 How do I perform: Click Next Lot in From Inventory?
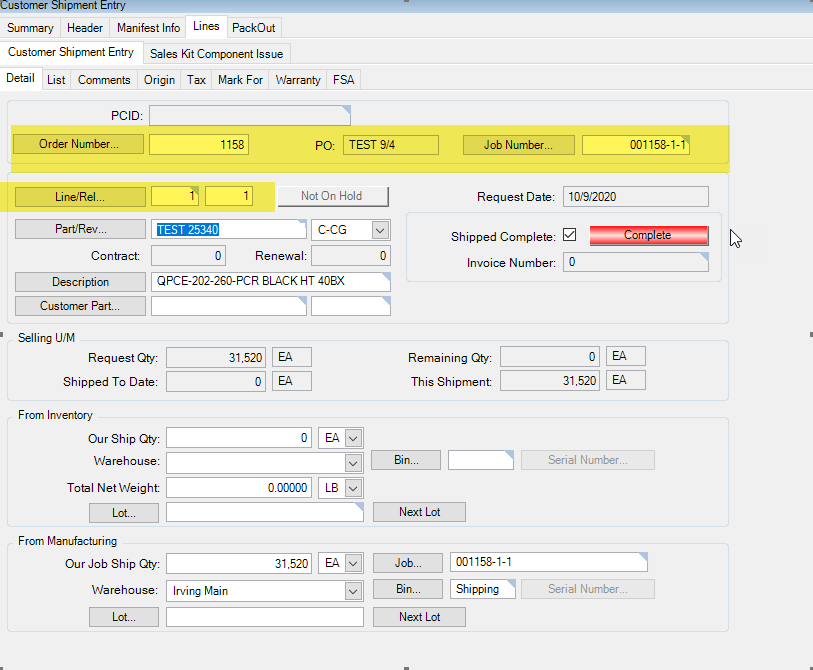click(x=419, y=512)
